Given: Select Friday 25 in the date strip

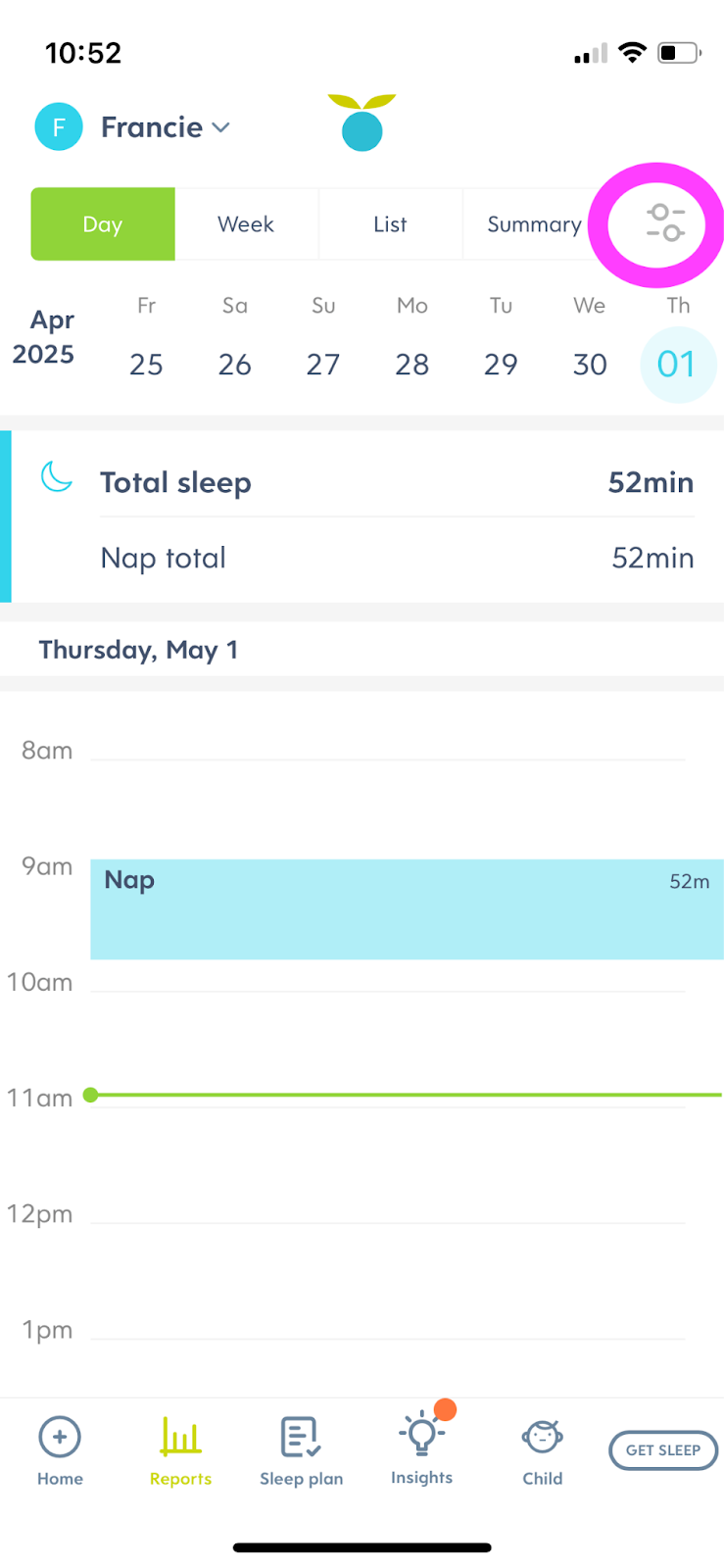Looking at the screenshot, I should [146, 364].
